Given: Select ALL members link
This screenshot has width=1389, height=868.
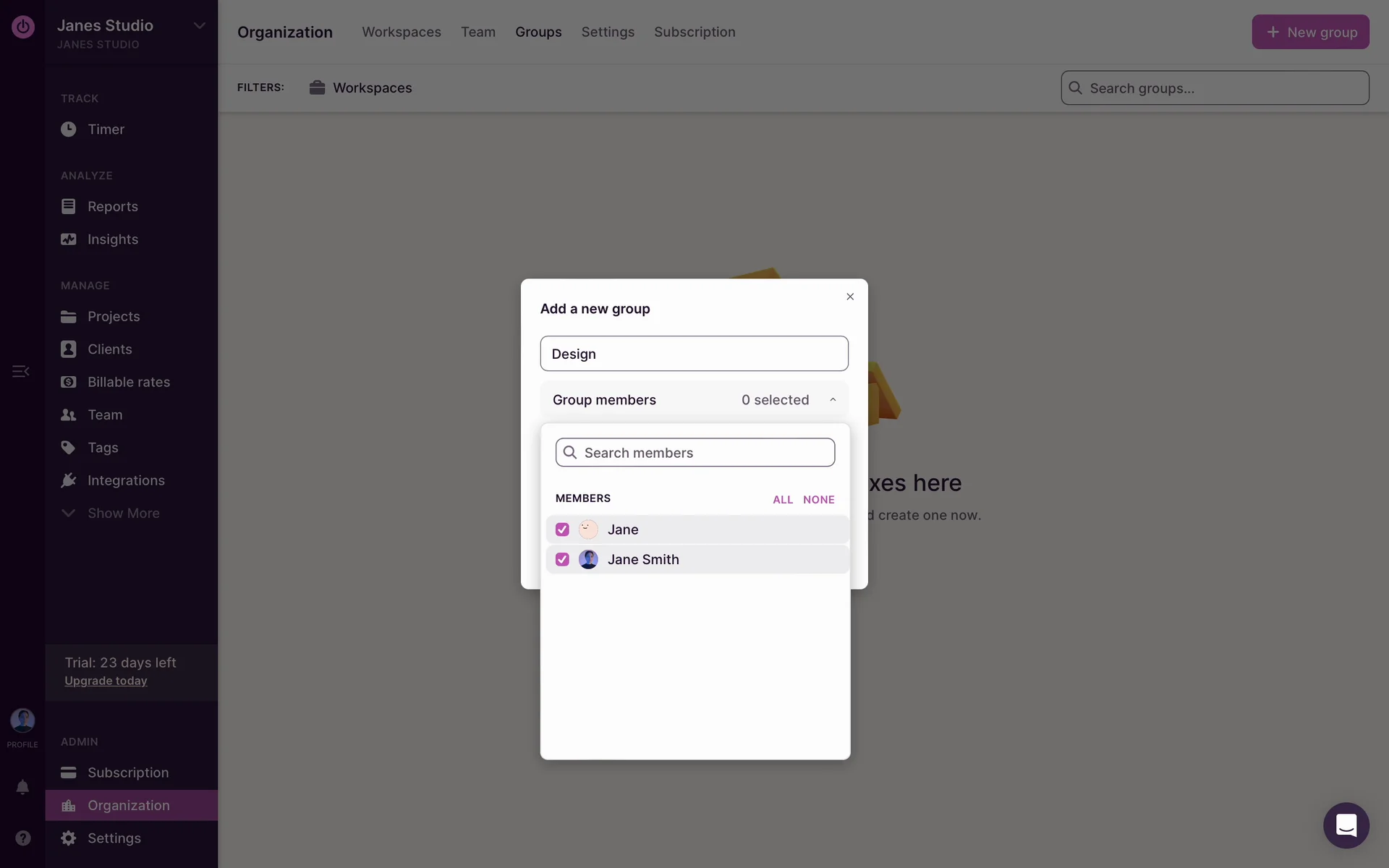Looking at the screenshot, I should click(782, 500).
